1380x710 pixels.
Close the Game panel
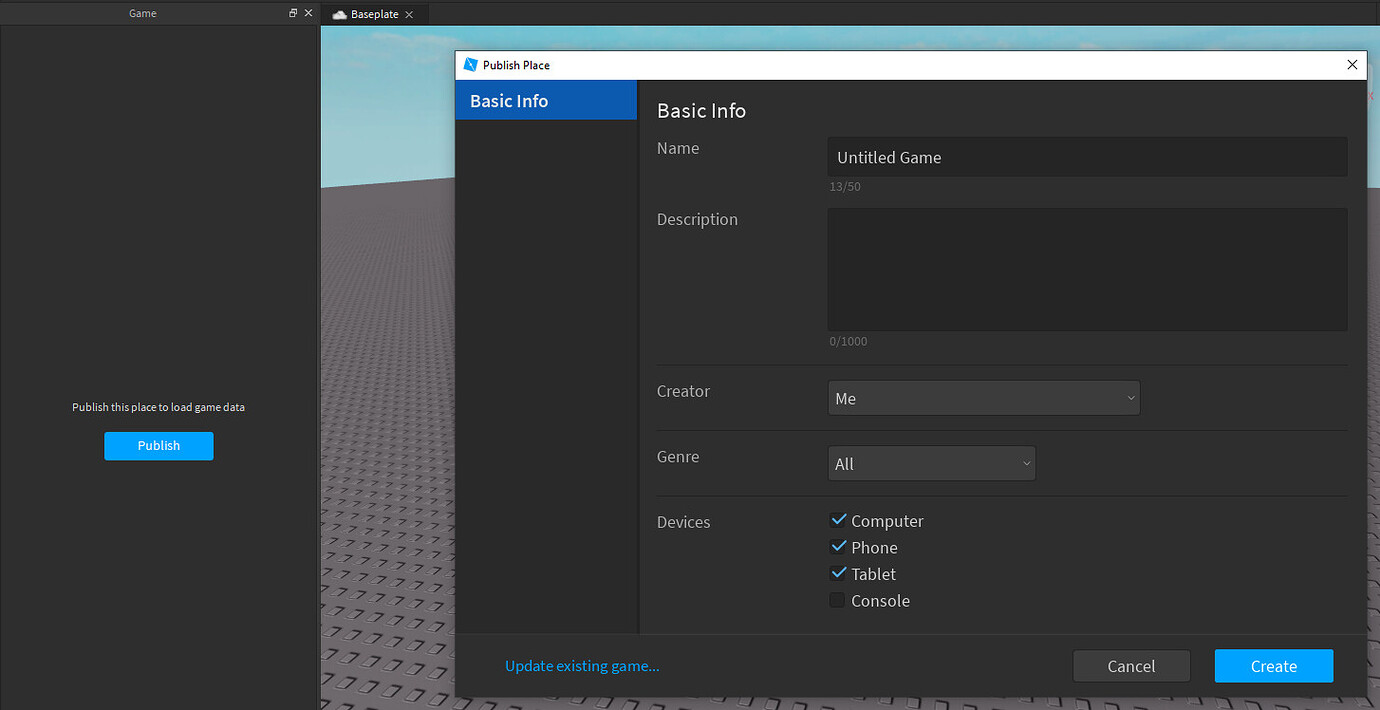click(308, 13)
